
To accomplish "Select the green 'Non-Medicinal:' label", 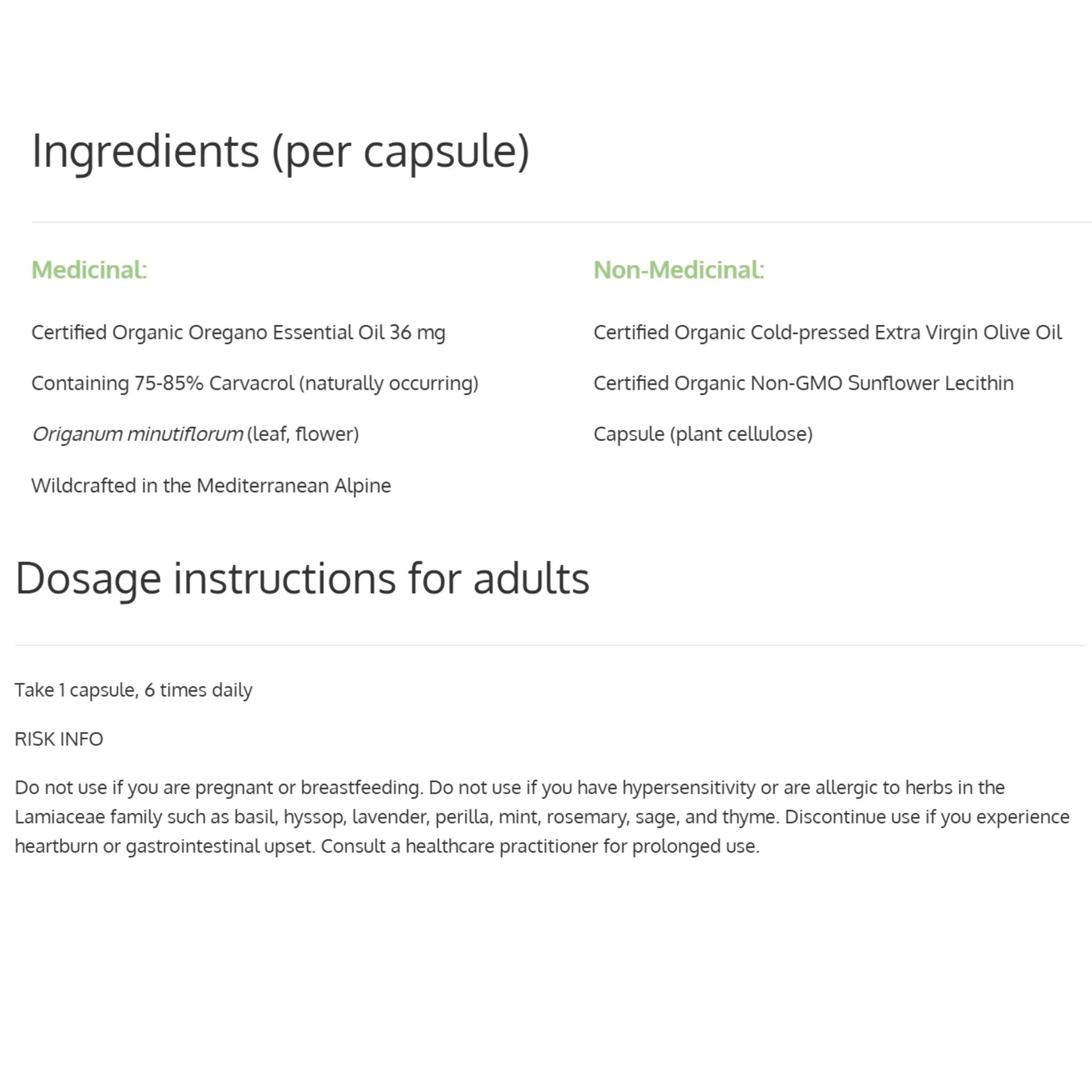I will pos(679,270).
